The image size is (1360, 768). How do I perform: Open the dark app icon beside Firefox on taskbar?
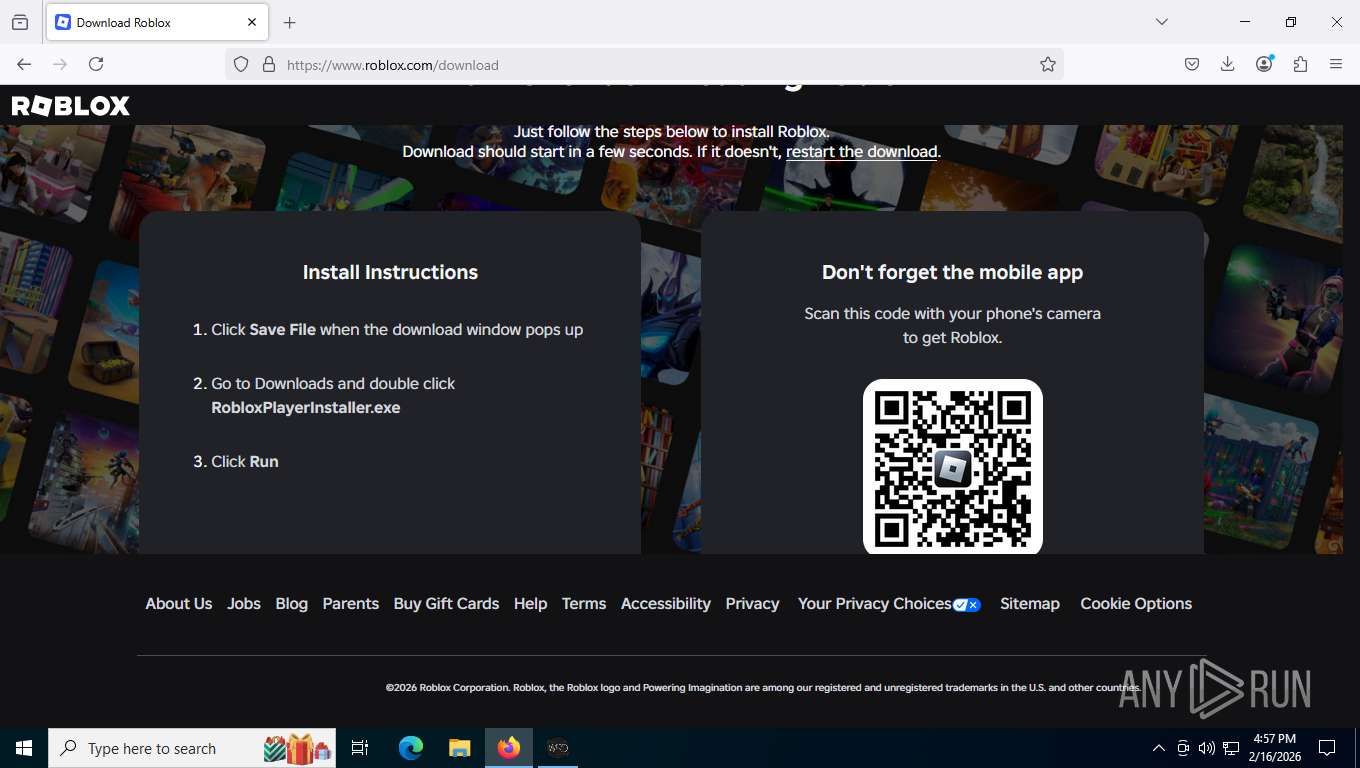pos(558,748)
